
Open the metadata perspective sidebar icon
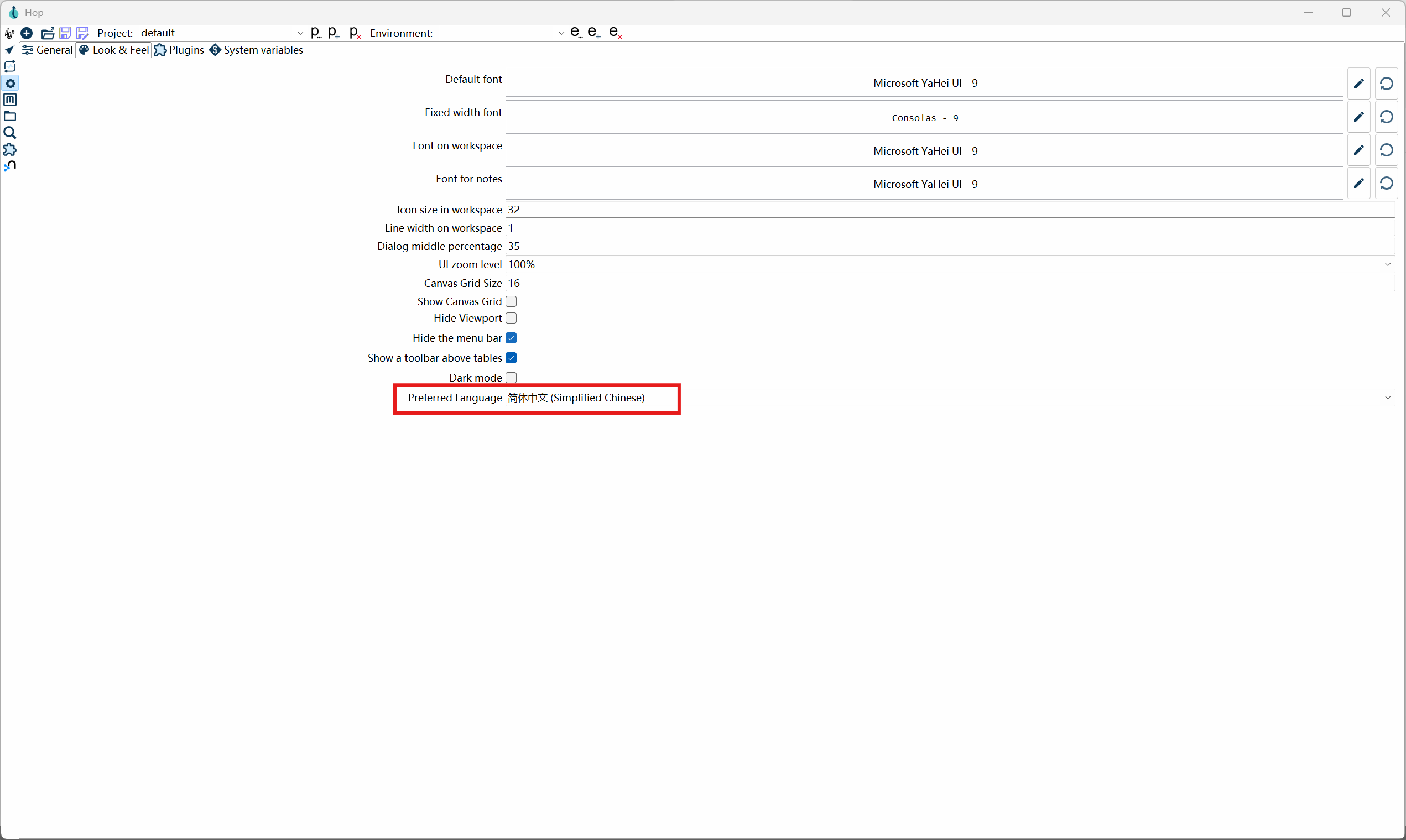click(x=9, y=100)
